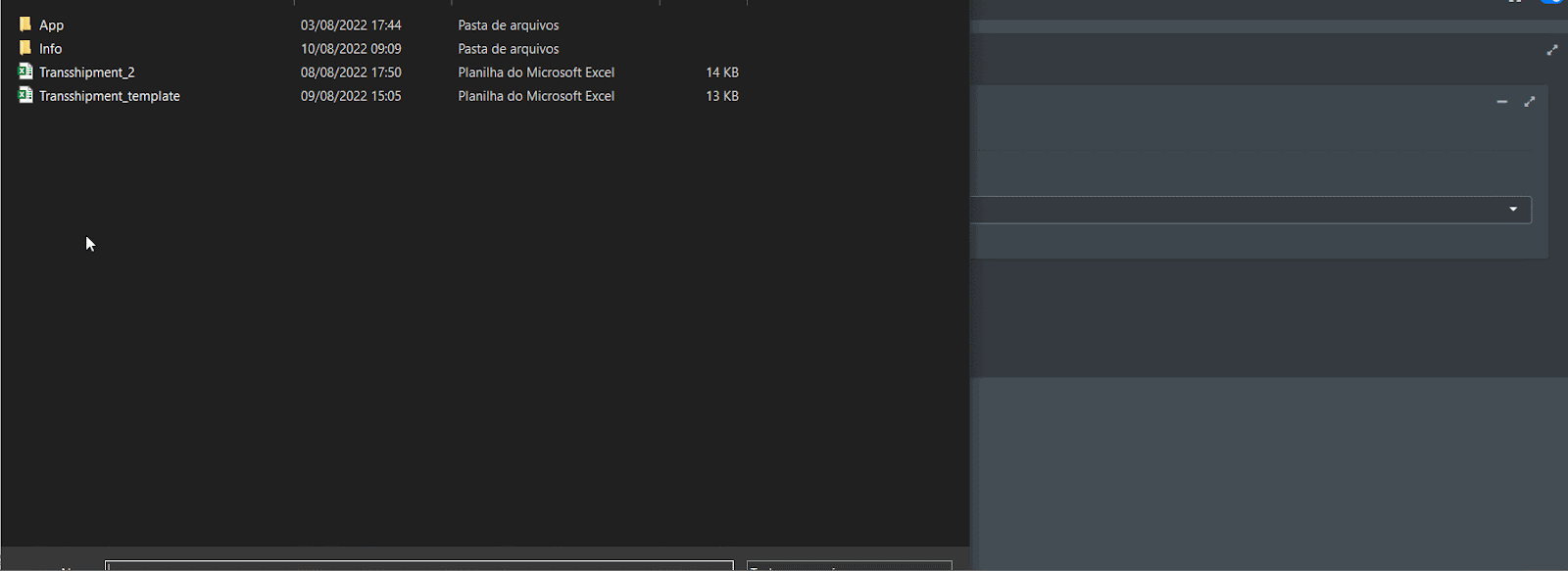Select the Info folder name
Image resolution: width=1568 pixels, height=571 pixels.
[50, 49]
